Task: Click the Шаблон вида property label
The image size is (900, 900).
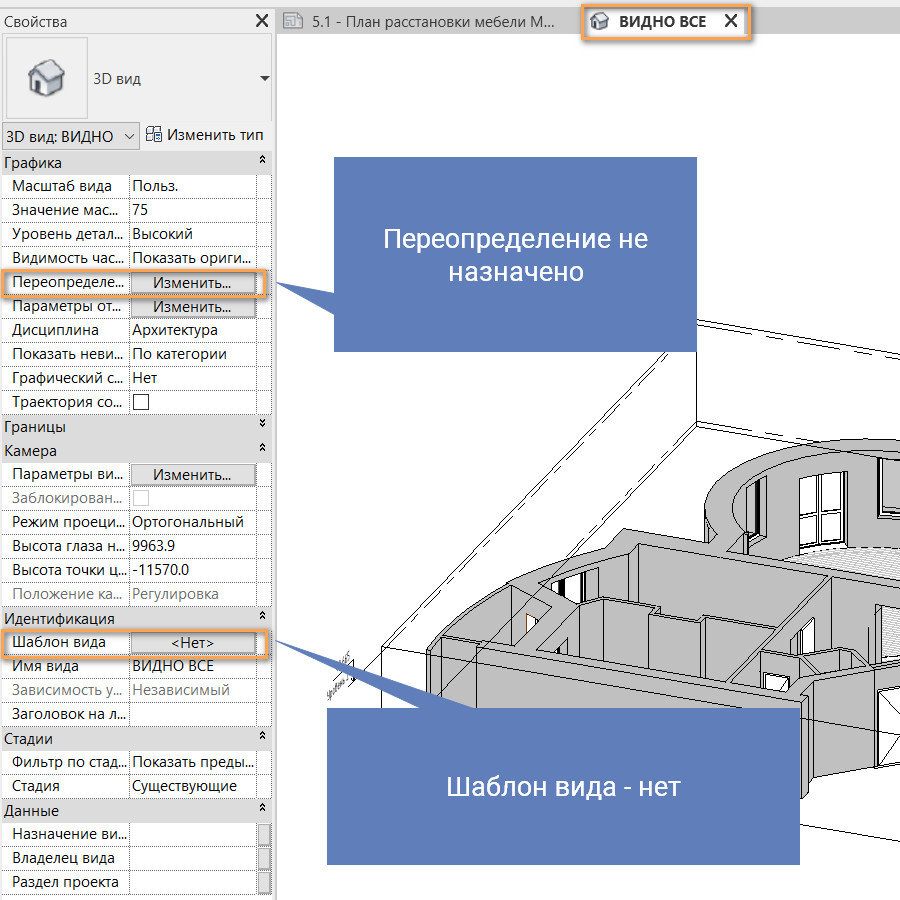Action: click(59, 642)
